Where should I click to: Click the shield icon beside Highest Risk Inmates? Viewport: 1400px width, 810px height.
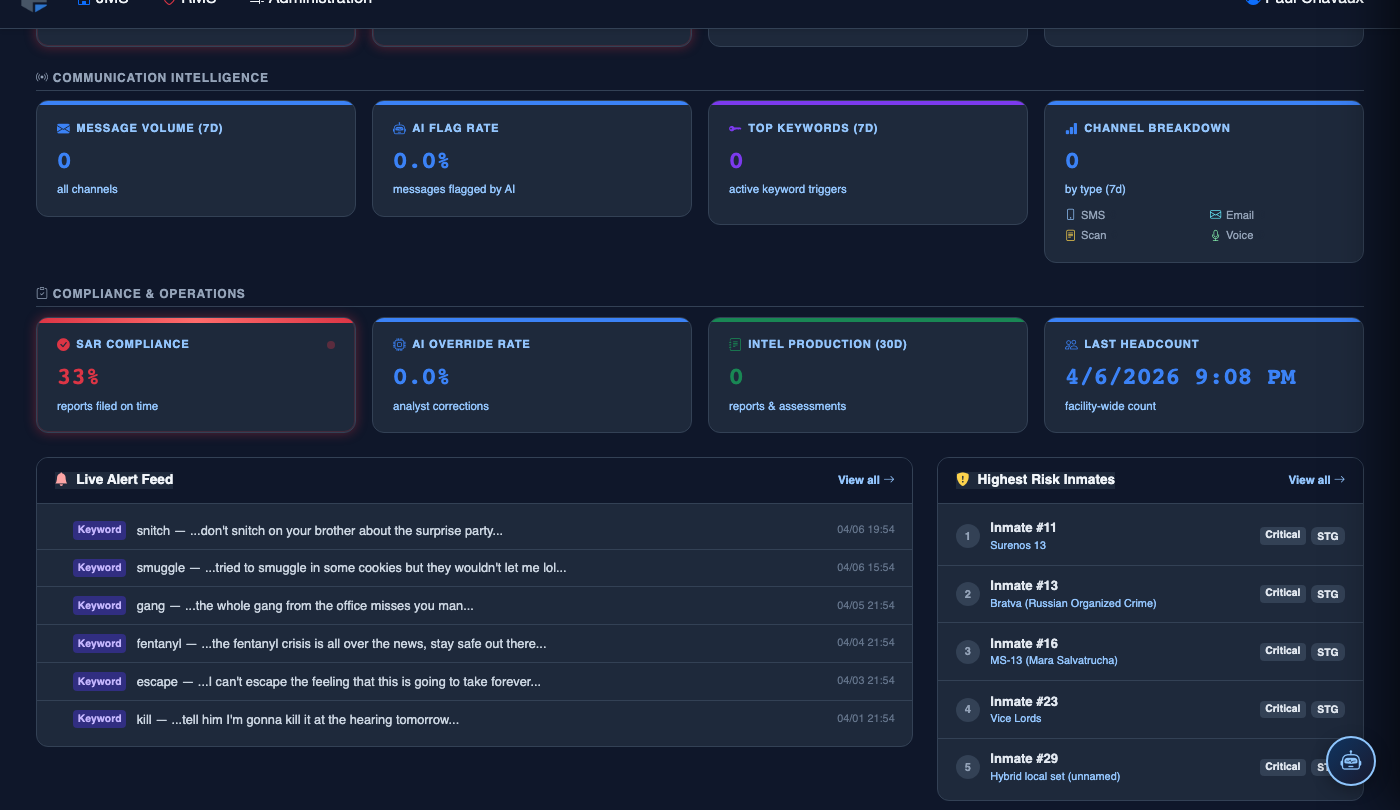pyautogui.click(x=963, y=480)
